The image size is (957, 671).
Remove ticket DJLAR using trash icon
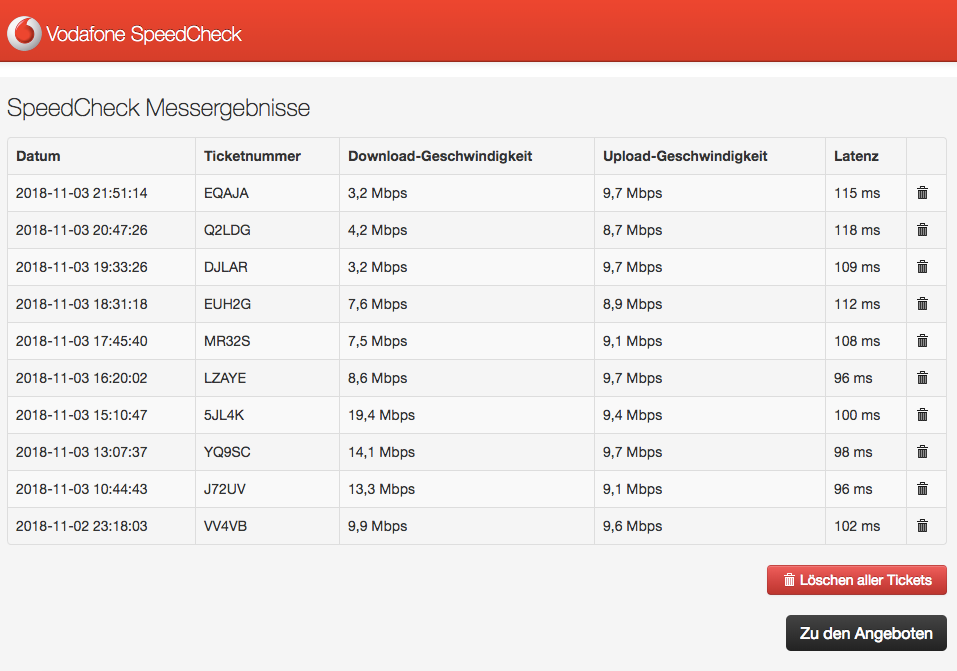[x=922, y=267]
